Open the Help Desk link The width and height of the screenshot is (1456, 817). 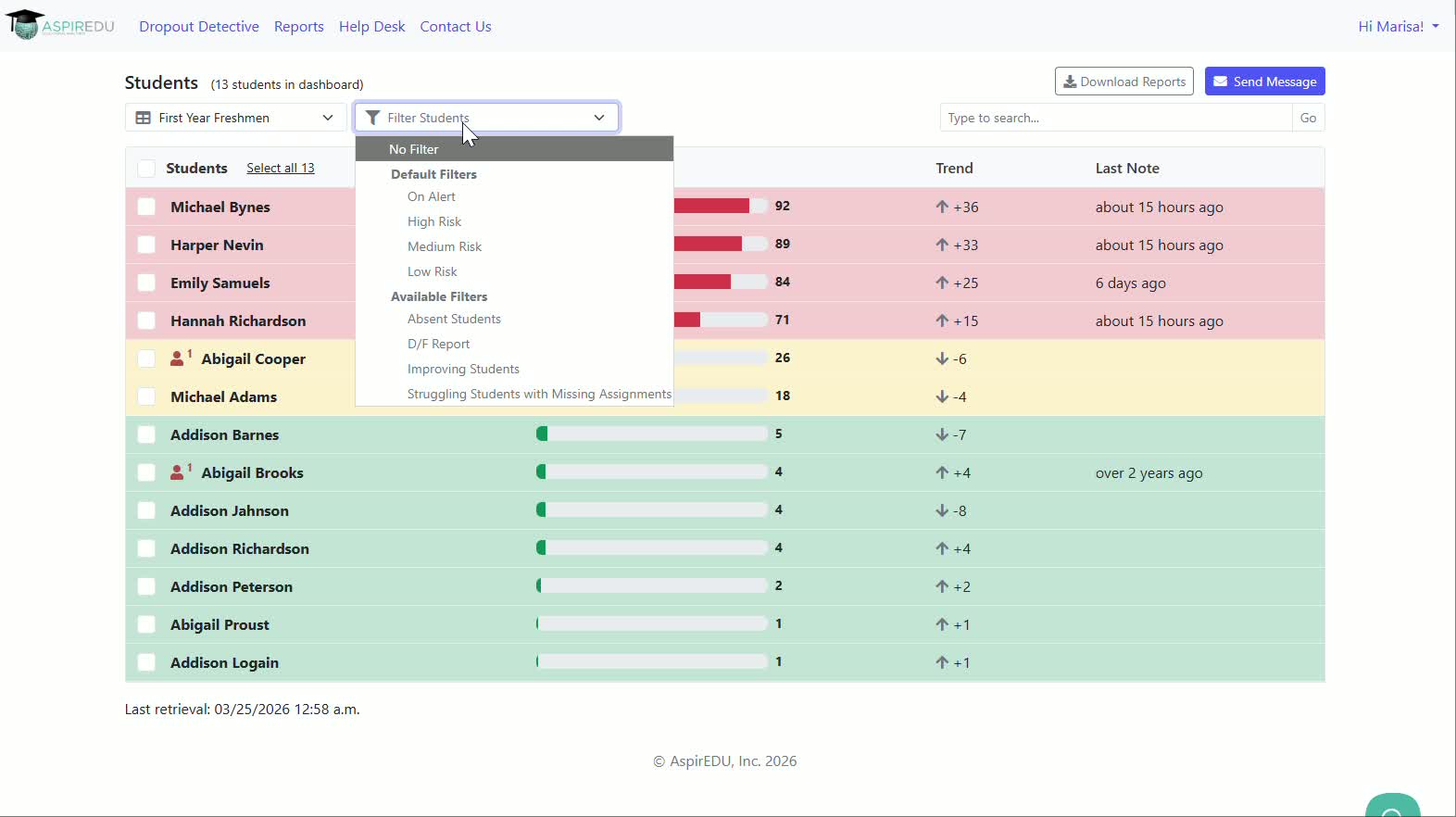(372, 27)
